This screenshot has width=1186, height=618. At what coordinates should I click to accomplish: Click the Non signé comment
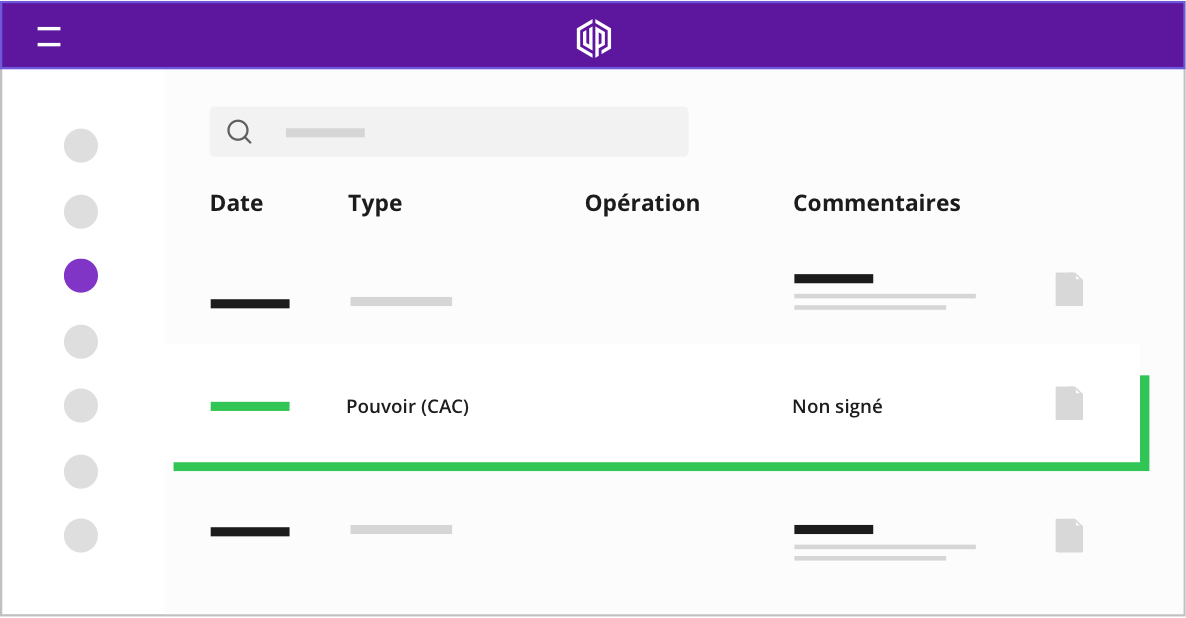pyautogui.click(x=837, y=407)
